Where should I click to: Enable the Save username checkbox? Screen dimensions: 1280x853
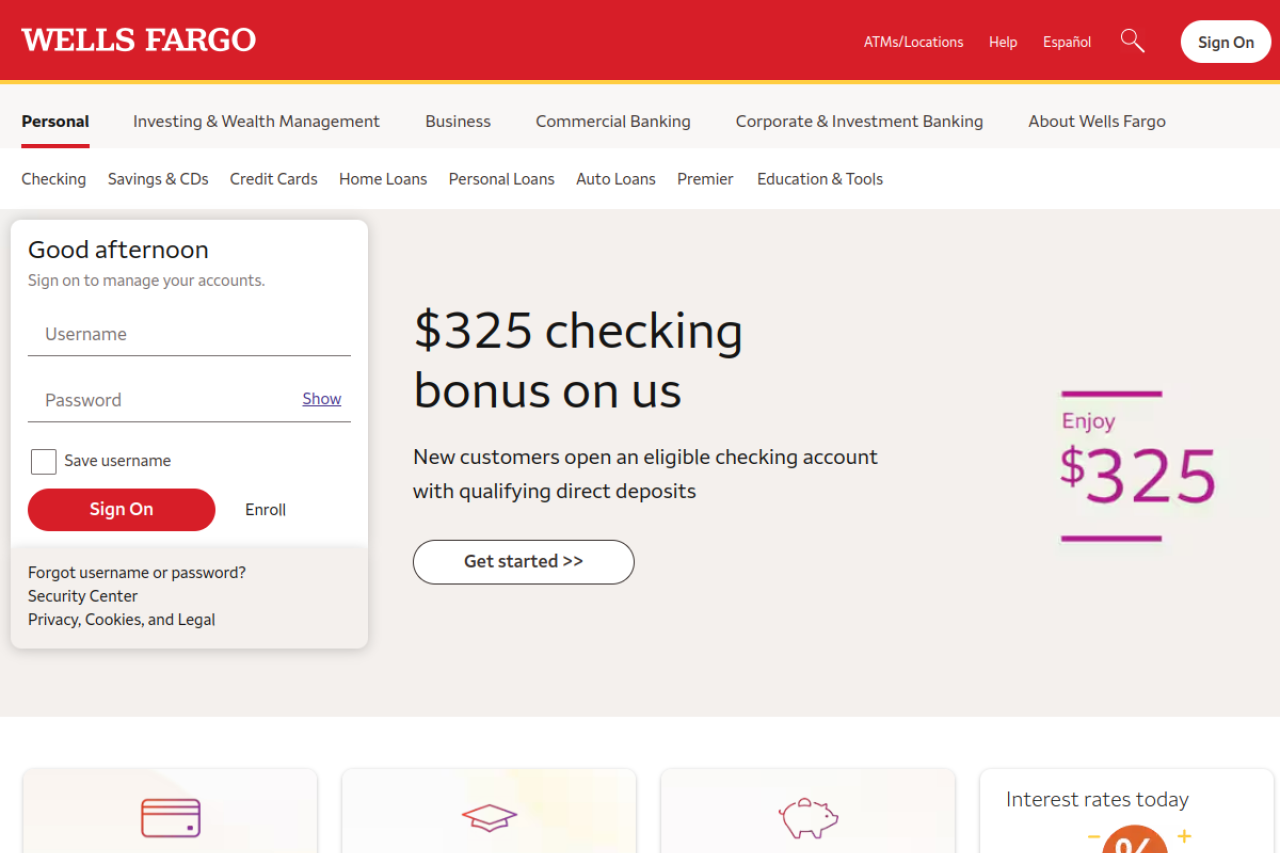coord(43,461)
